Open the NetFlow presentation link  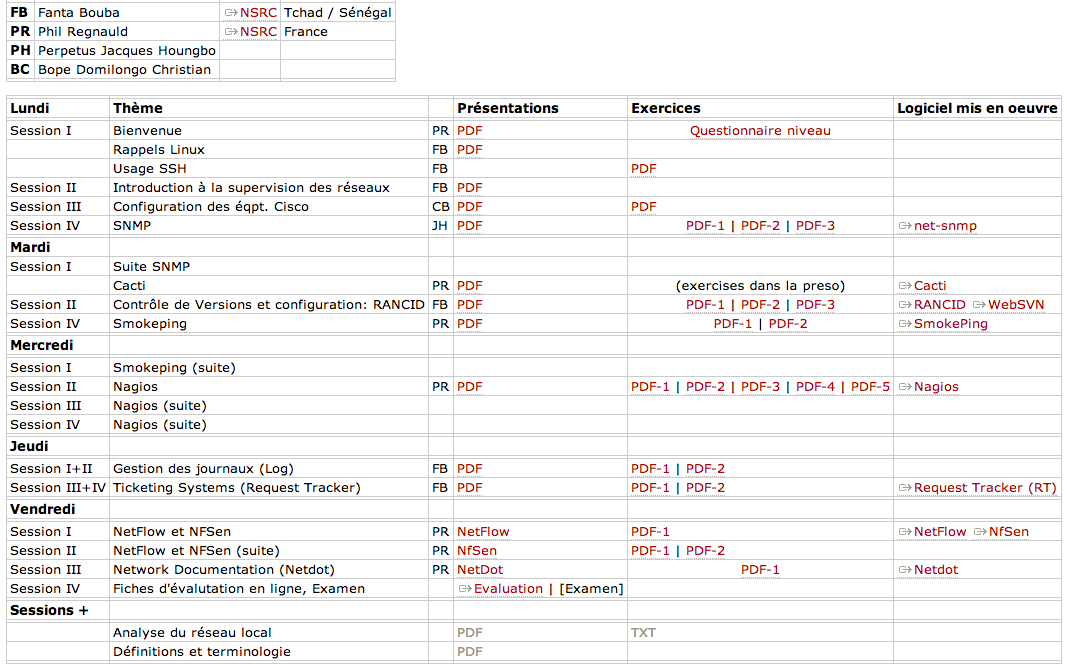click(x=483, y=532)
